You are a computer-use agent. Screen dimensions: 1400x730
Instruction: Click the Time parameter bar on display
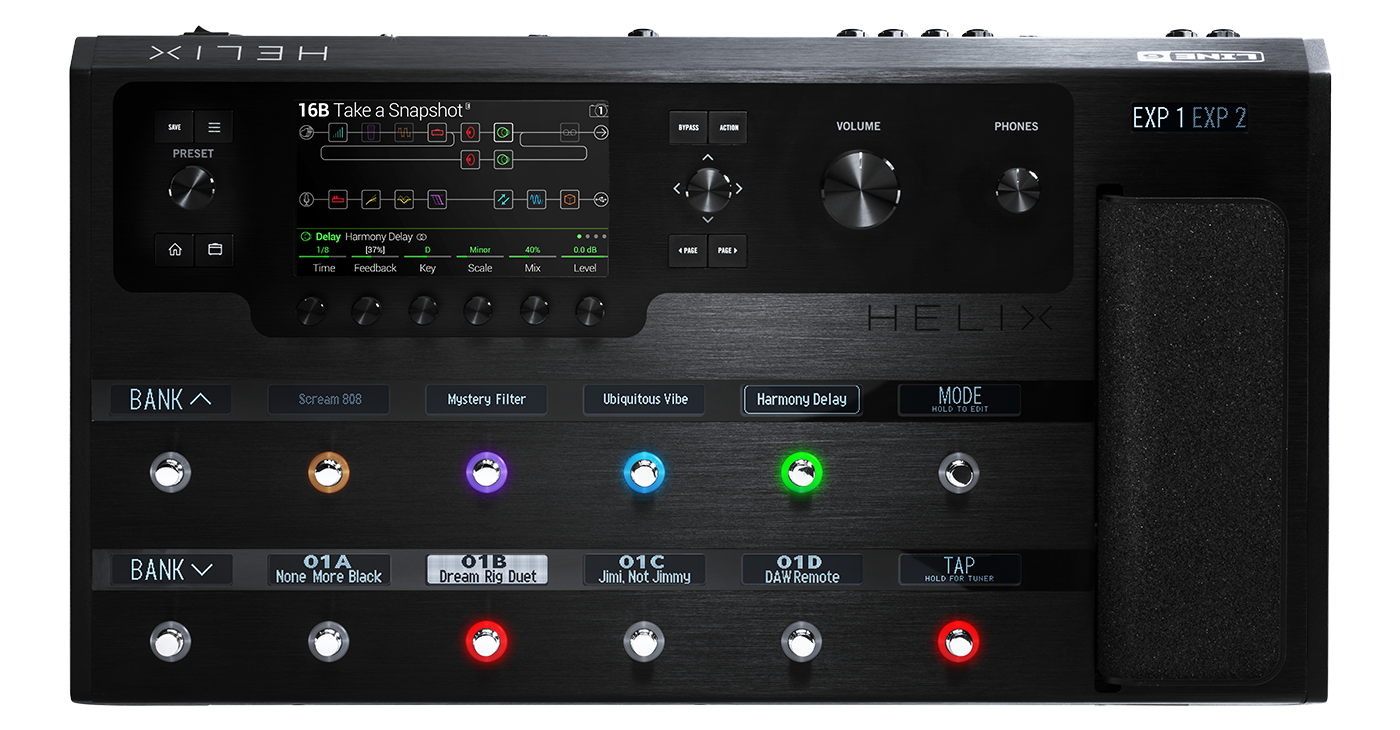pos(323,256)
